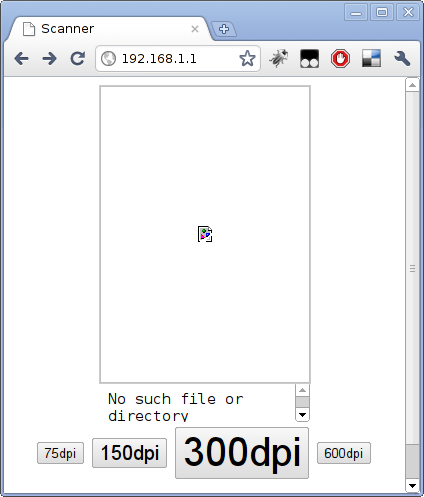The image size is (424, 497).
Task: Go back using the back arrow
Action: pos(22,59)
